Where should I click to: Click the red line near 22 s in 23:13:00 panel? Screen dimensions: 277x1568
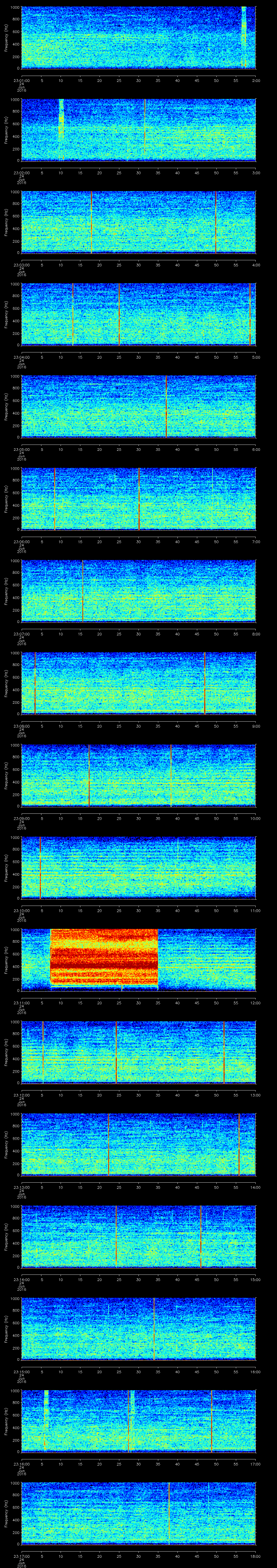108,1144
